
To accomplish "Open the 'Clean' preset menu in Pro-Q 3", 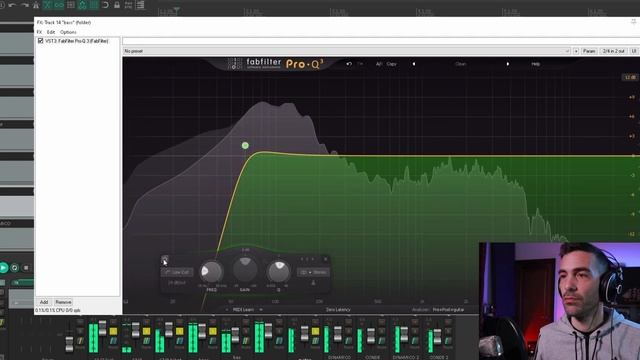I will [x=460, y=64].
